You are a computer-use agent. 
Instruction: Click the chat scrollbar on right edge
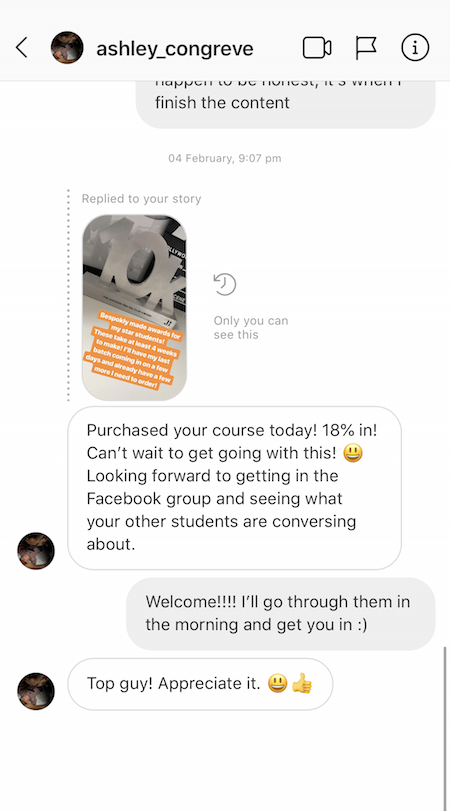(x=446, y=728)
